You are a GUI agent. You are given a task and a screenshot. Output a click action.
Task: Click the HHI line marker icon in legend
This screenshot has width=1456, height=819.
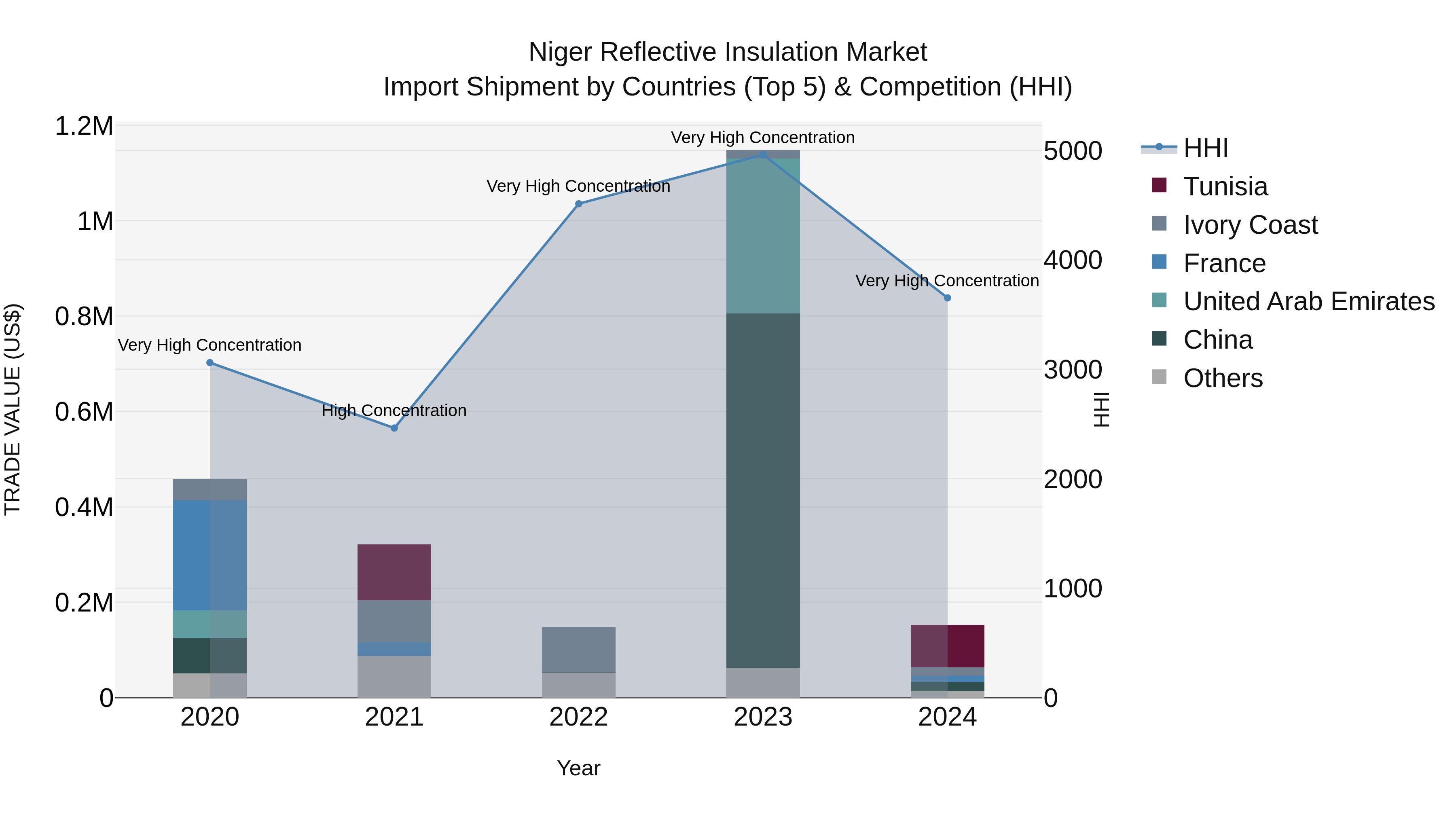[x=1159, y=147]
